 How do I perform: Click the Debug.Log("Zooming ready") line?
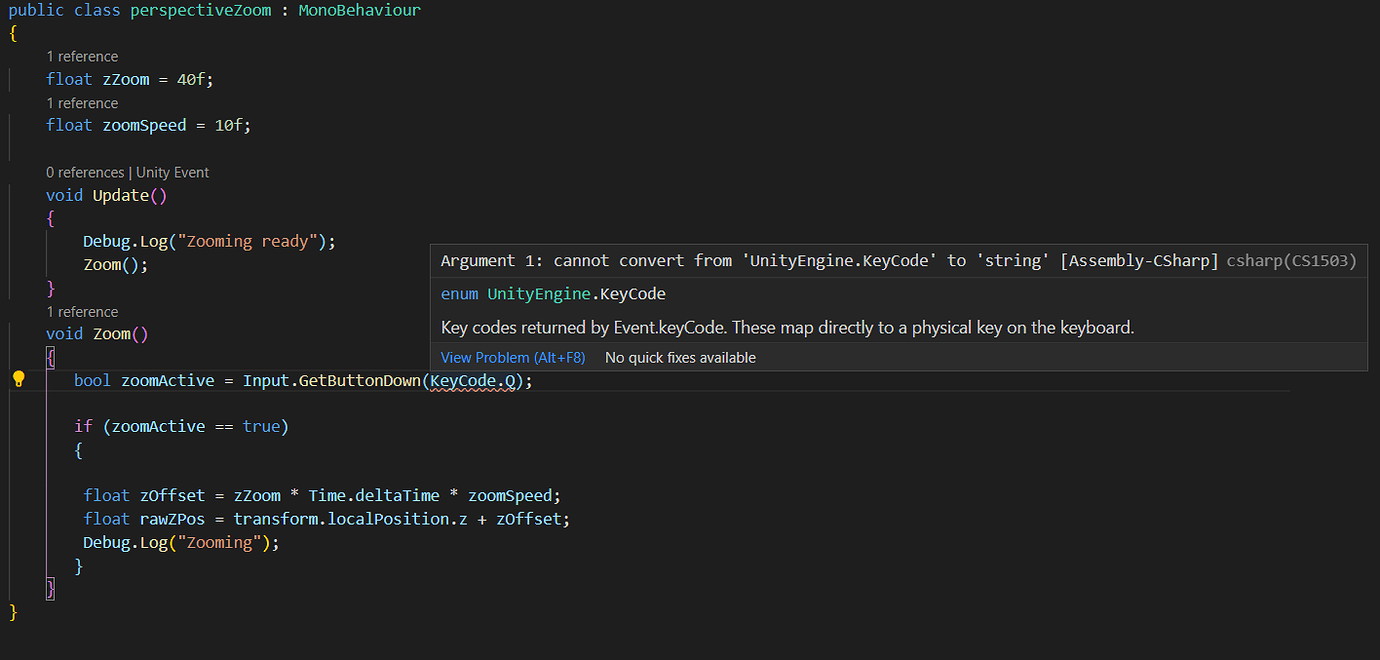[x=210, y=242]
